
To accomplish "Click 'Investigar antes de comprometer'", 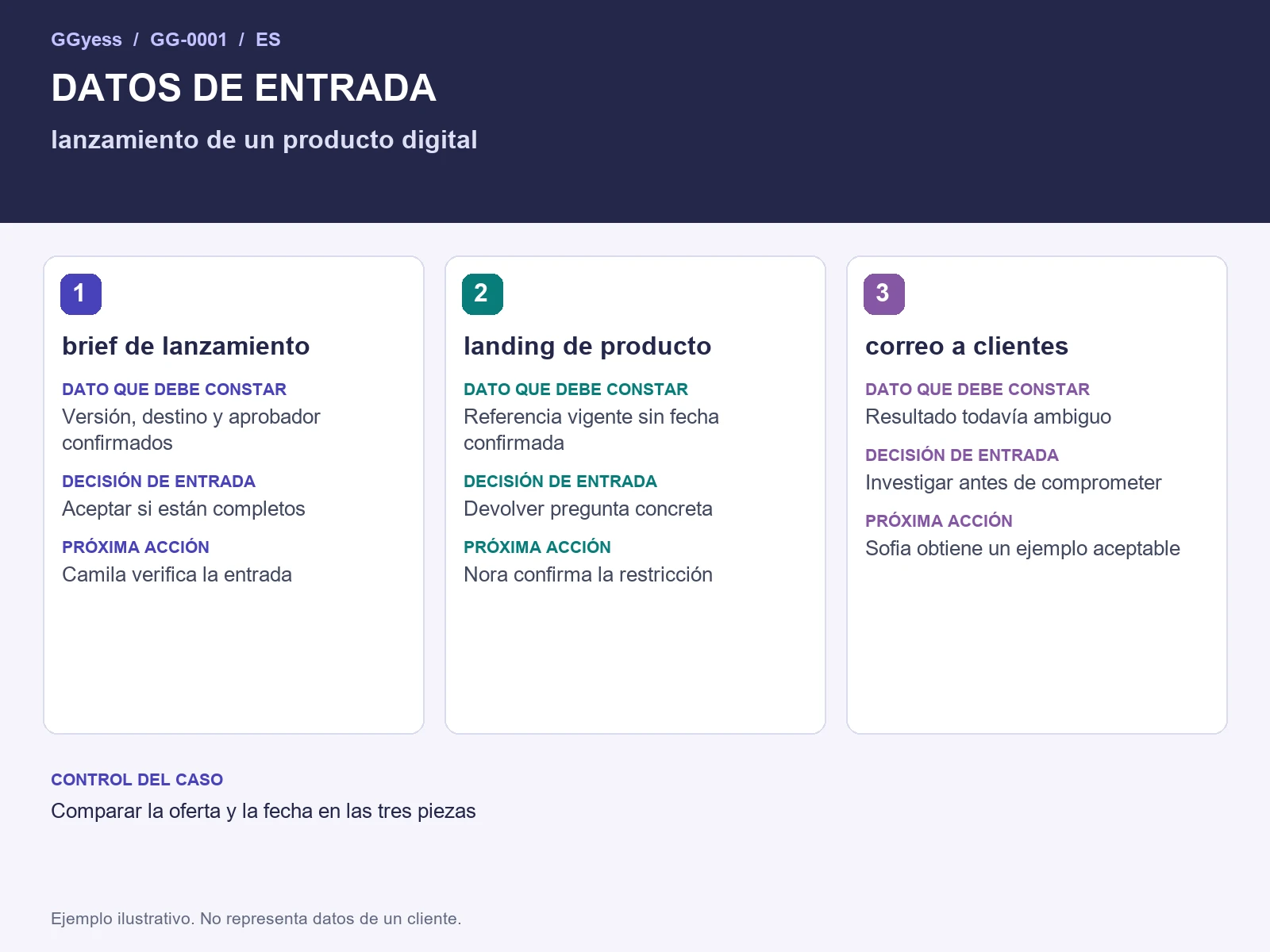I will coord(1014,482).
